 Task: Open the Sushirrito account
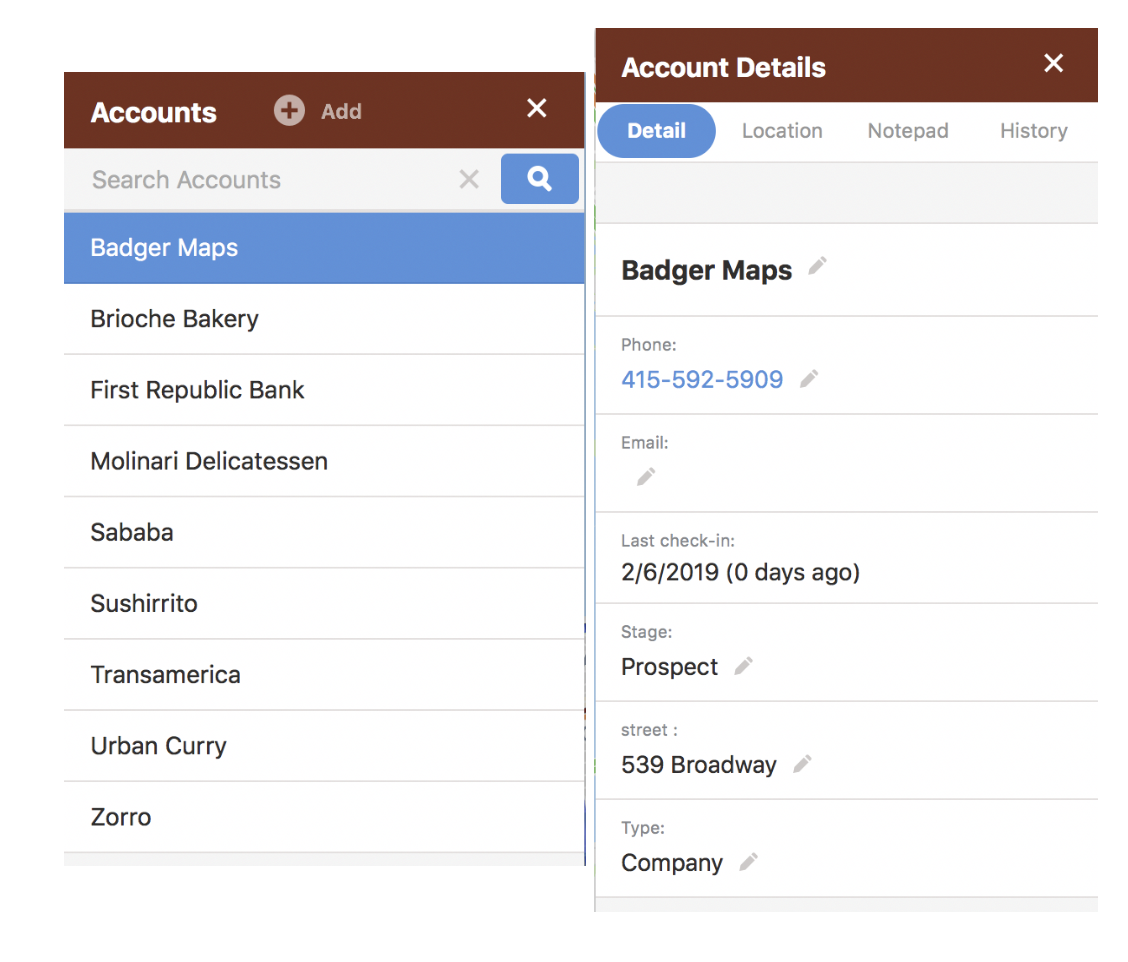click(324, 604)
